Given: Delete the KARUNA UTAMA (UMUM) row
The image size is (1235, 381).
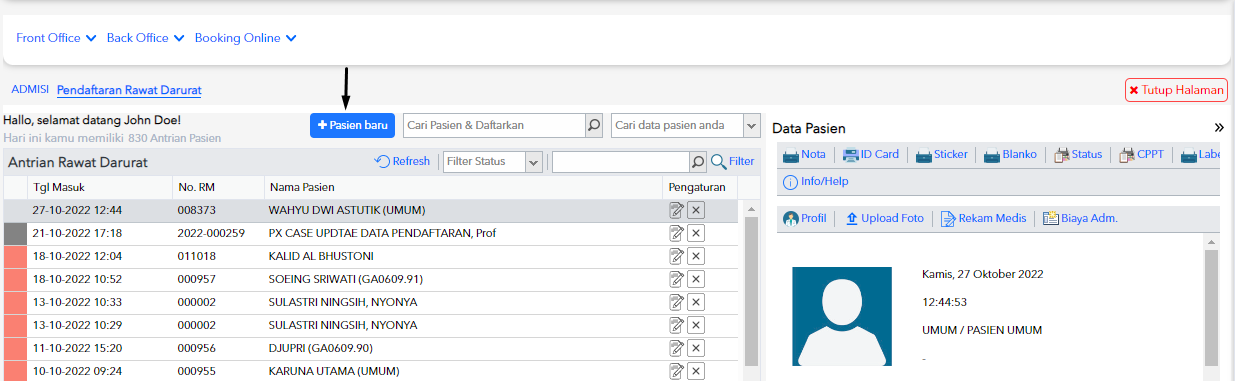Looking at the screenshot, I should [x=697, y=371].
